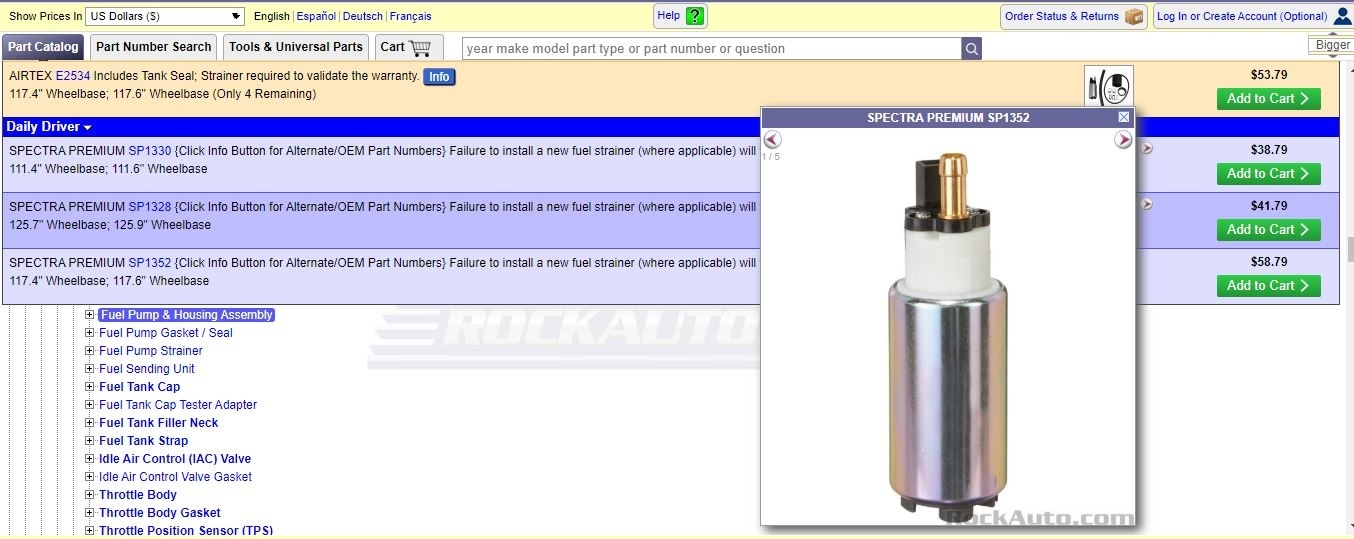Viewport: 1354px width, 539px height.
Task: Expand Fuel Sending Unit node
Action: 90,369
